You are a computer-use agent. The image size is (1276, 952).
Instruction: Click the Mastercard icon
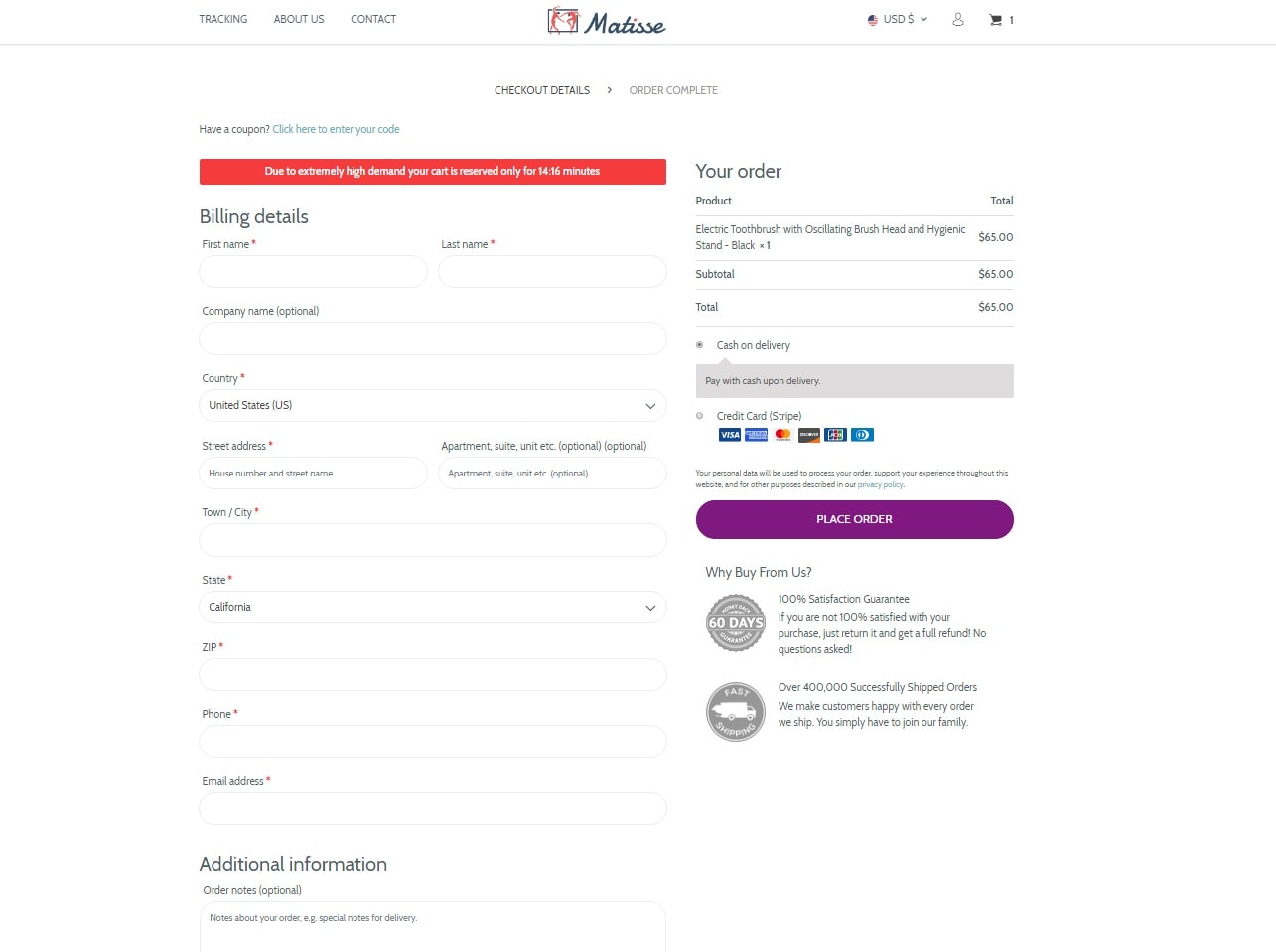pyautogui.click(x=782, y=435)
